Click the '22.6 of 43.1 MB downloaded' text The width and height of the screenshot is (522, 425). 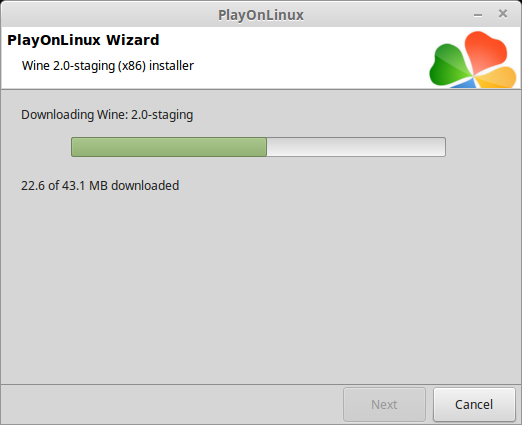(100, 186)
